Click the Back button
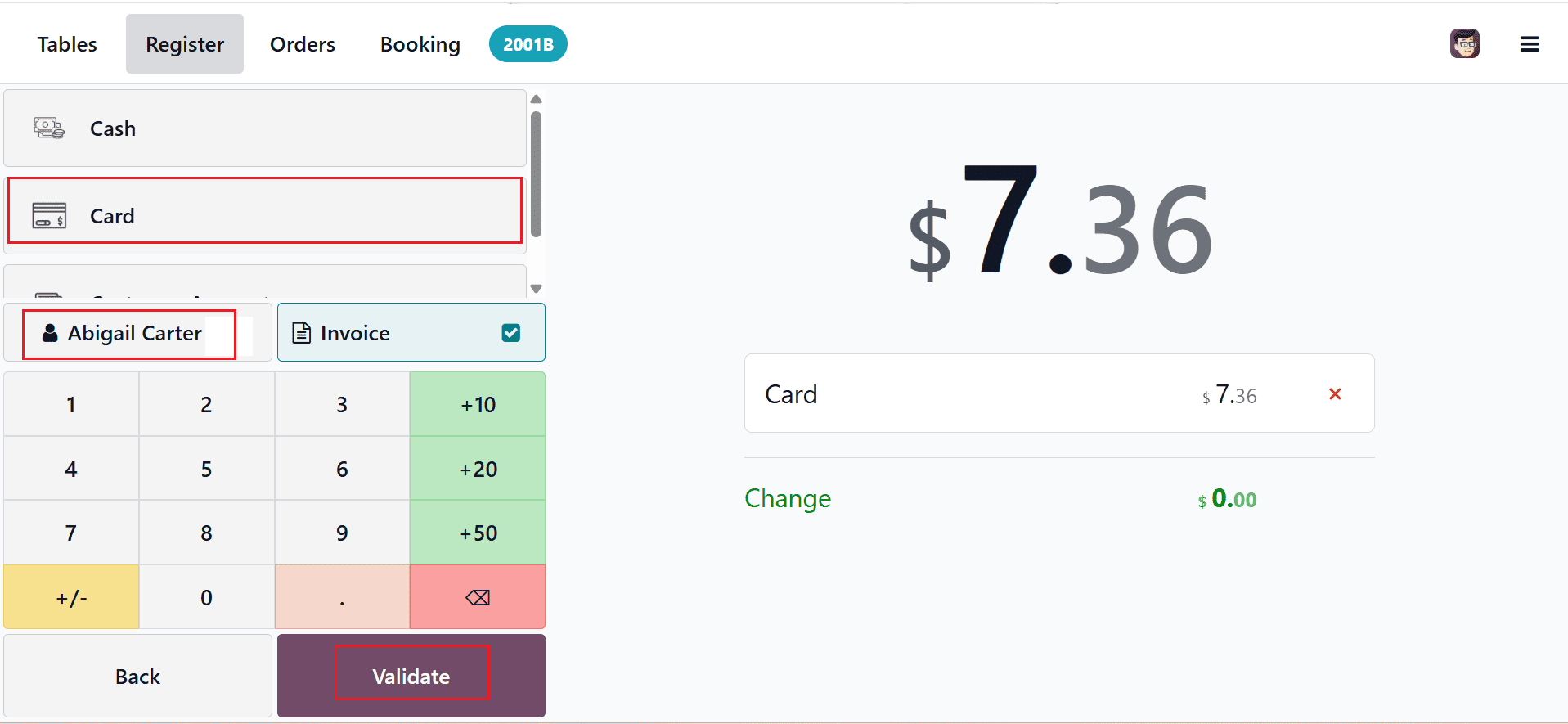Image resolution: width=1568 pixels, height=724 pixels. click(137, 676)
